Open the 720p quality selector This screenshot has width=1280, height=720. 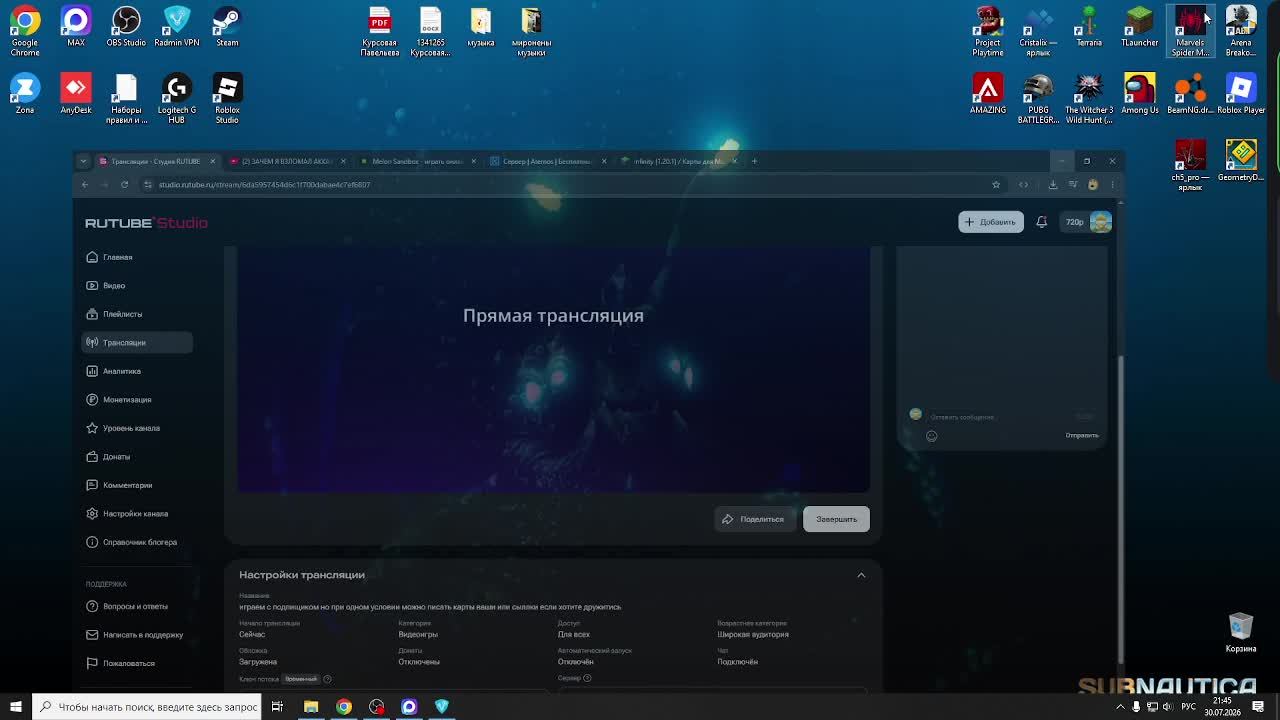coord(1074,222)
